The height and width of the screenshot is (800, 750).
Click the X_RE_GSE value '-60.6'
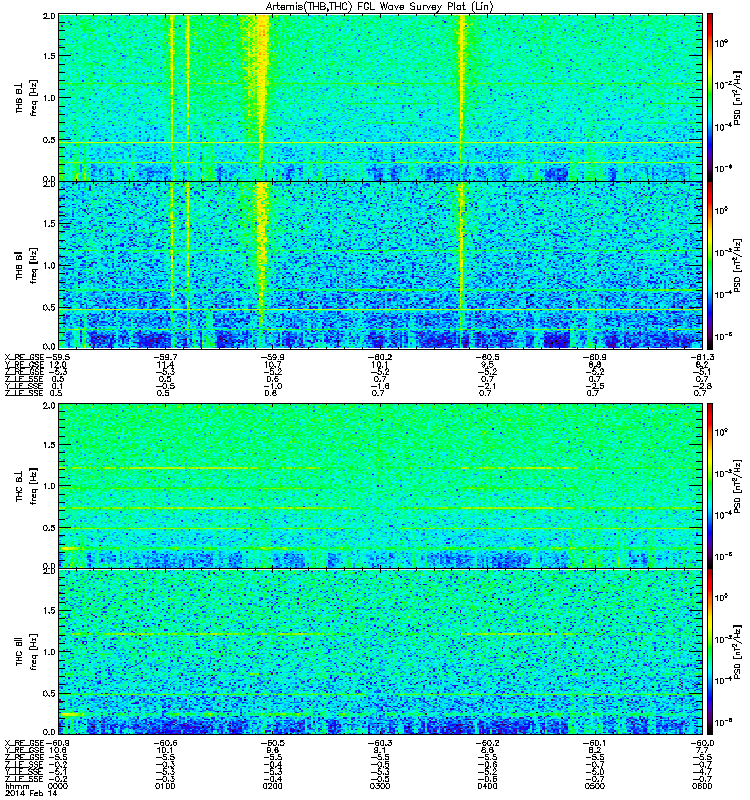point(165,743)
